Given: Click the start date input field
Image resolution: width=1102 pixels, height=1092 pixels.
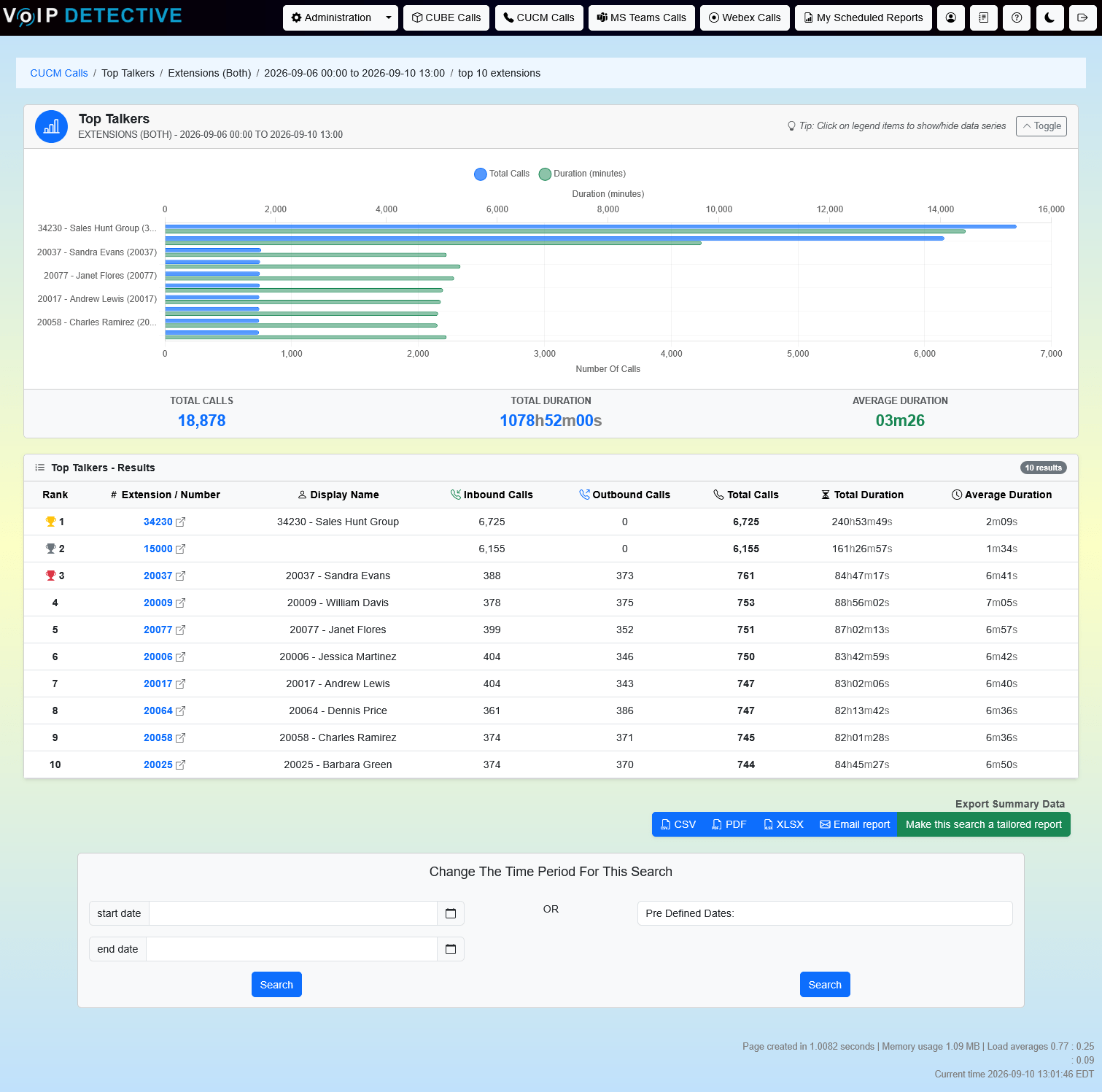Looking at the screenshot, I should 293,913.
